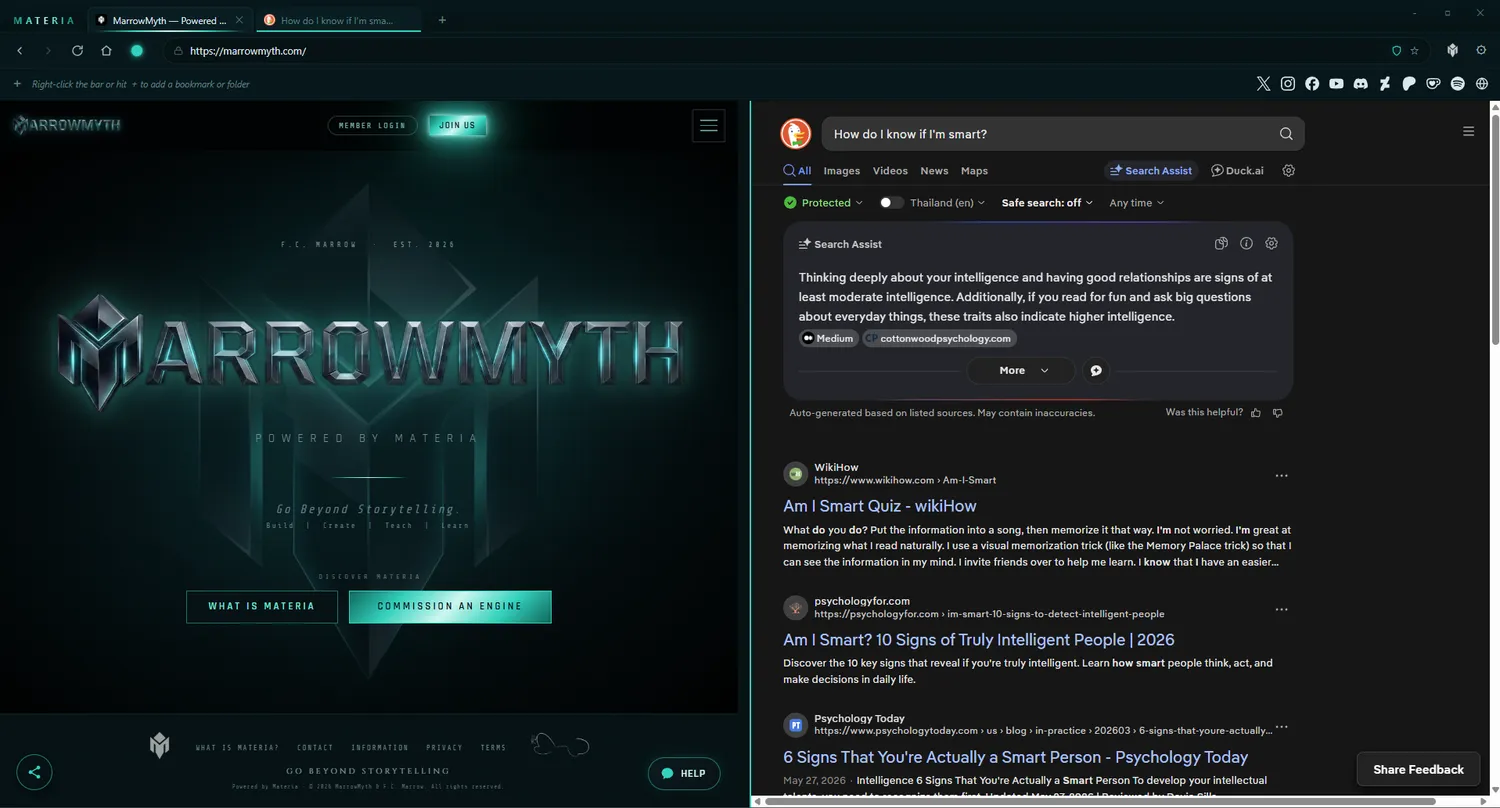Open options menu for WikiHow result
The width and height of the screenshot is (1500, 808).
pyautogui.click(x=1282, y=475)
